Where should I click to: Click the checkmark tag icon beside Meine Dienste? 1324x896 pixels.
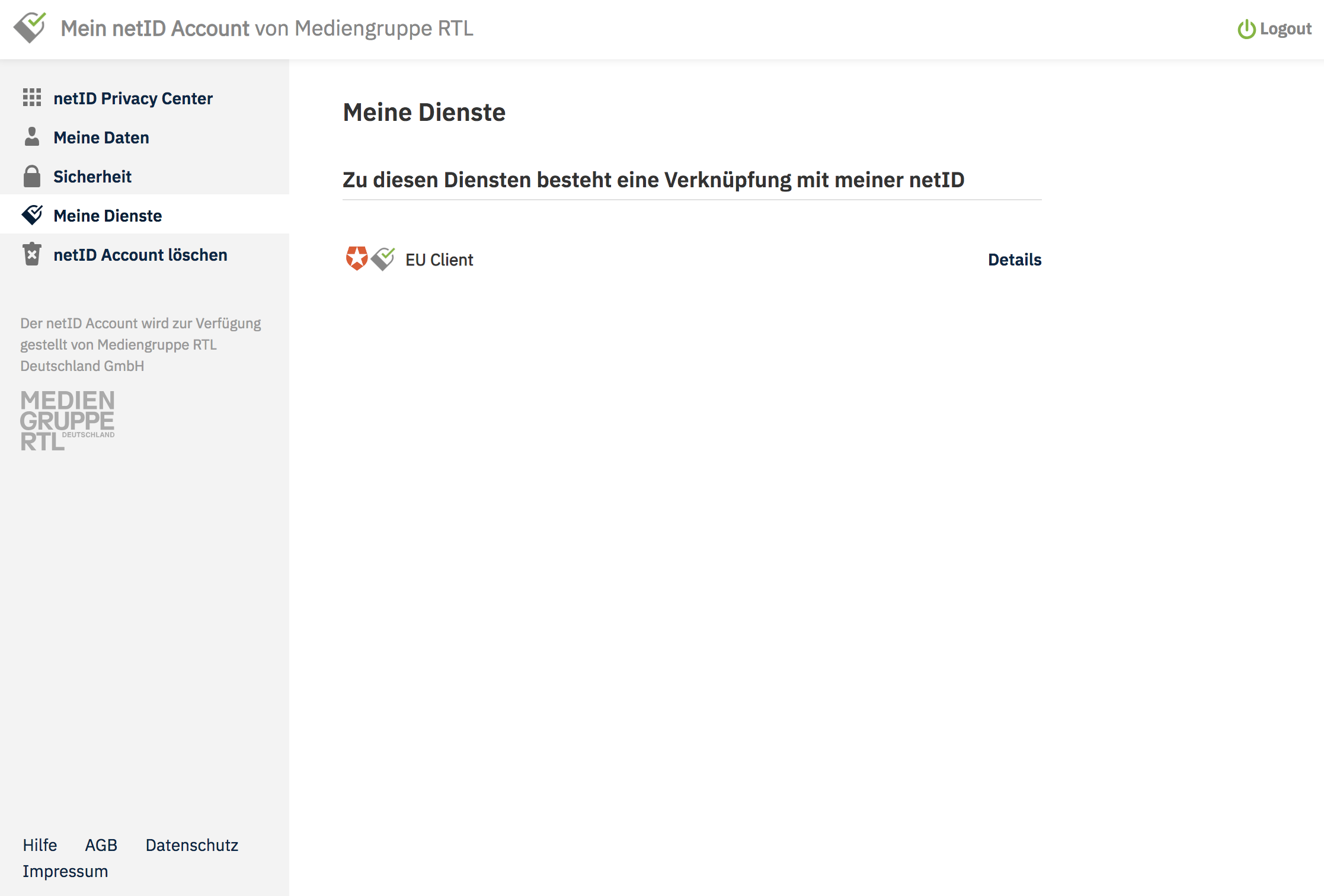tap(32, 215)
